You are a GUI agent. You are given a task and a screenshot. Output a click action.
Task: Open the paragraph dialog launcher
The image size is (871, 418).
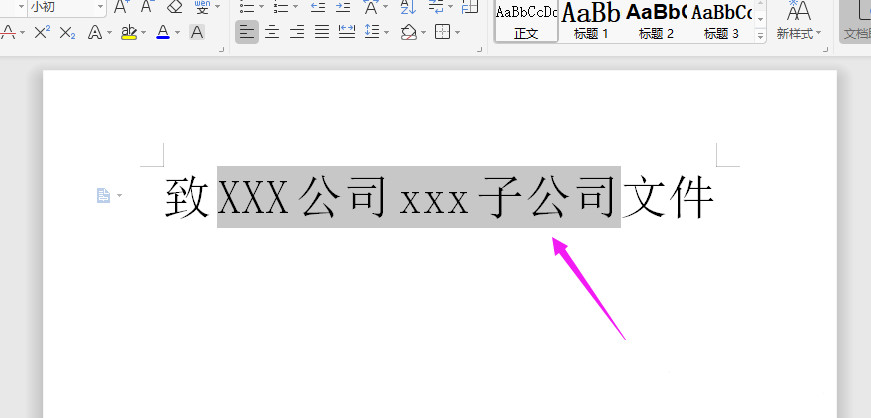pyautogui.click(x=479, y=50)
